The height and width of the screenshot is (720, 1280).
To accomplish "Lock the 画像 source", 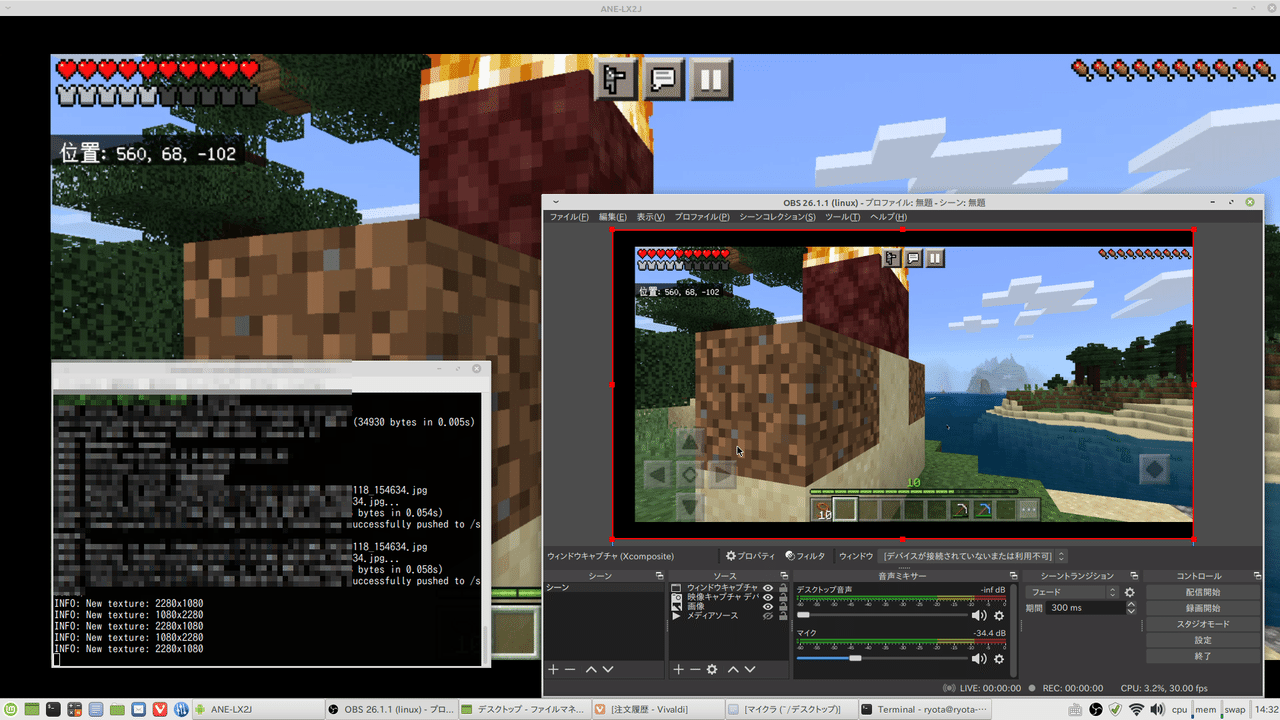I will click(x=783, y=607).
